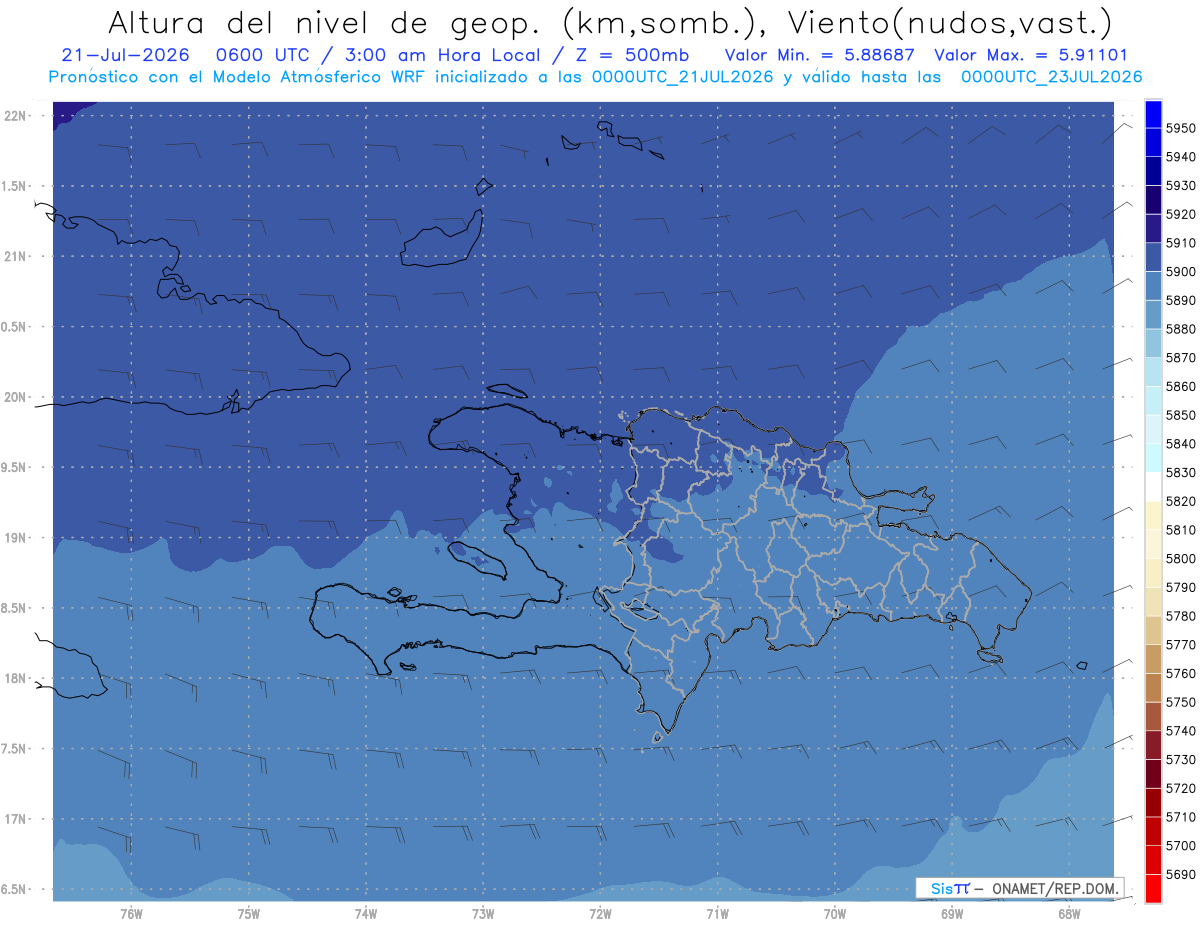Click the 21N latitude label
1200x927 pixels.
pyautogui.click(x=16, y=256)
